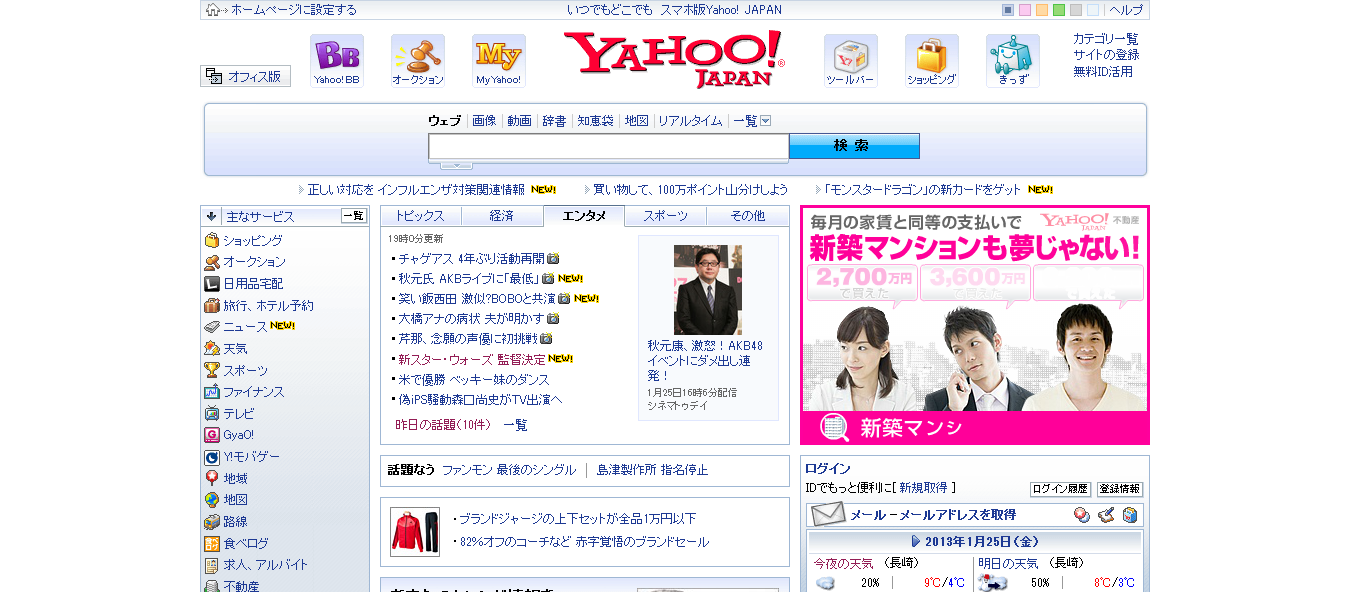Screen dimensions: 1349x592
Task: Switch to the 経済 tab
Action: (502, 216)
